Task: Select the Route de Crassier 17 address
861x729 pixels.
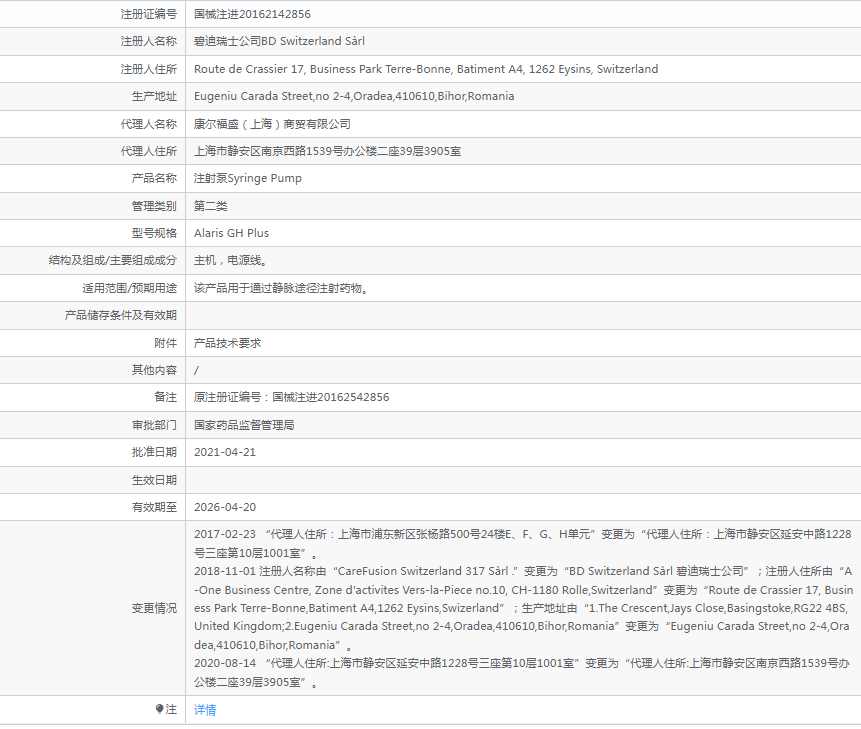Action: click(426, 69)
